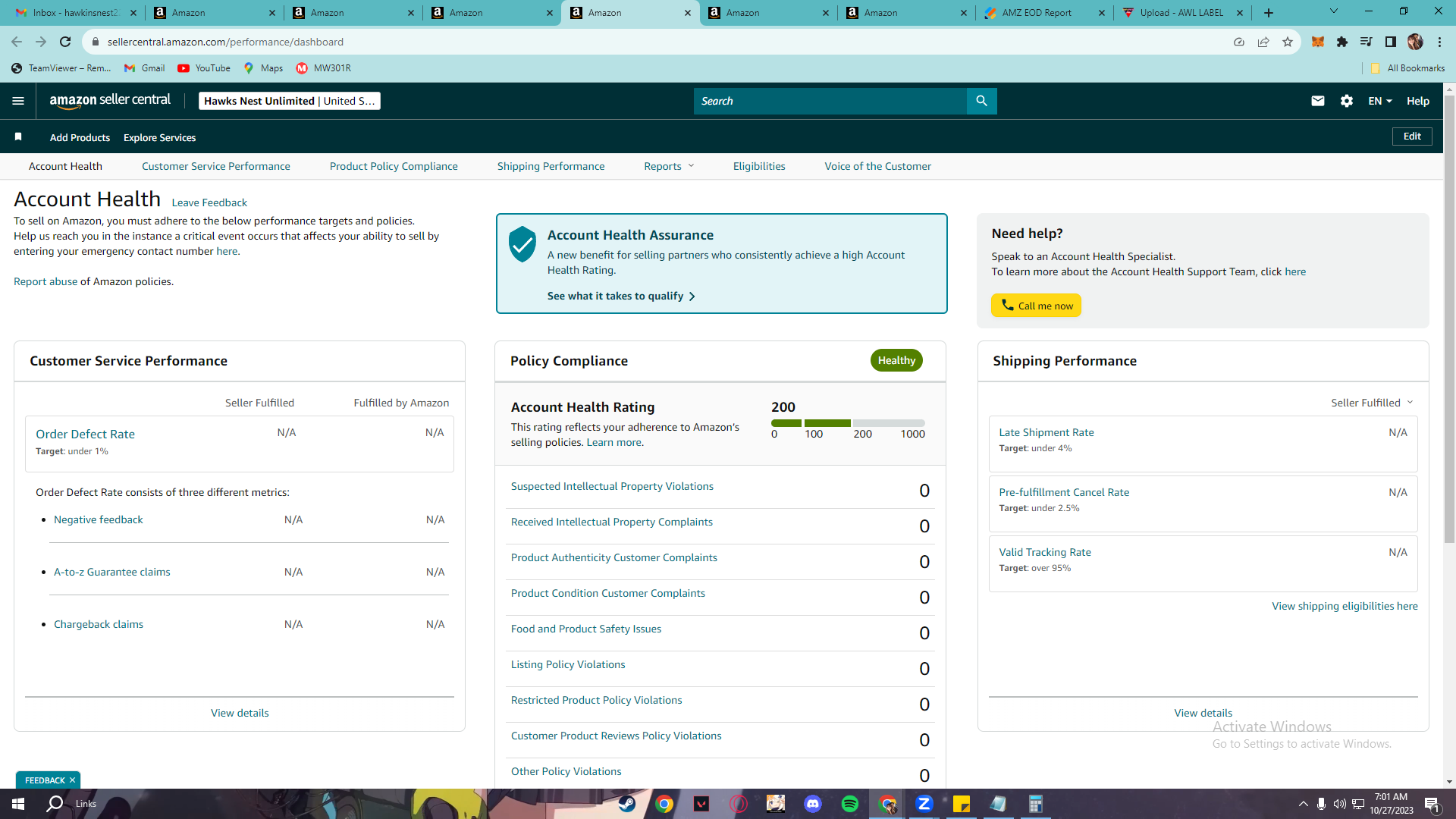1456x819 pixels.
Task: Open the YouTube bookmark
Action: pos(204,68)
